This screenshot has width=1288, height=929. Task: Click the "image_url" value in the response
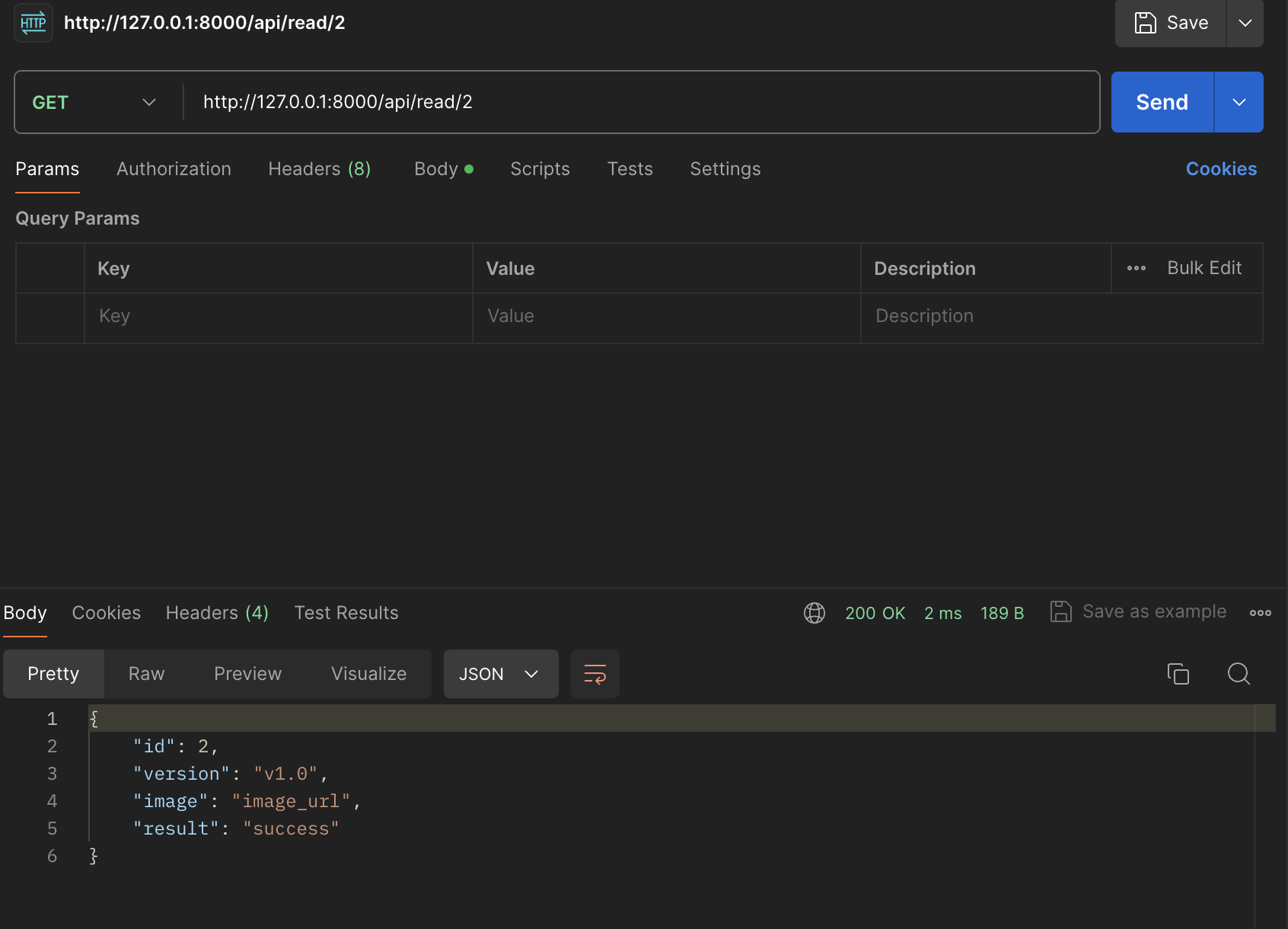[291, 801]
